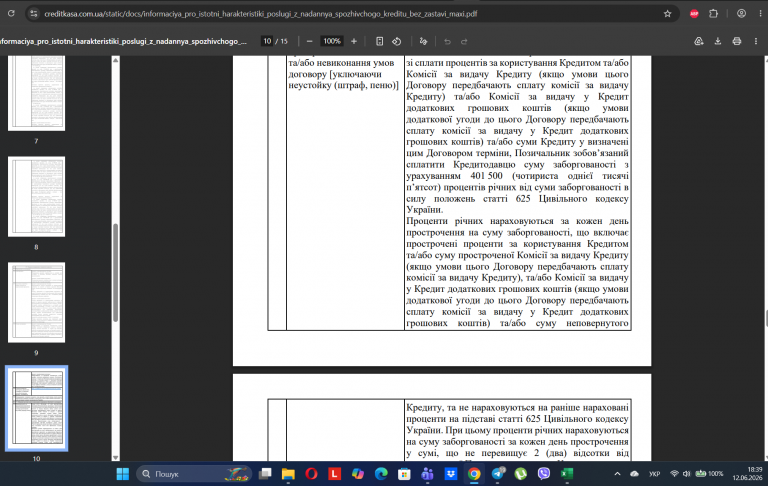Open Viber from the taskbar
Screen dimensions: 768x486
[544, 474]
